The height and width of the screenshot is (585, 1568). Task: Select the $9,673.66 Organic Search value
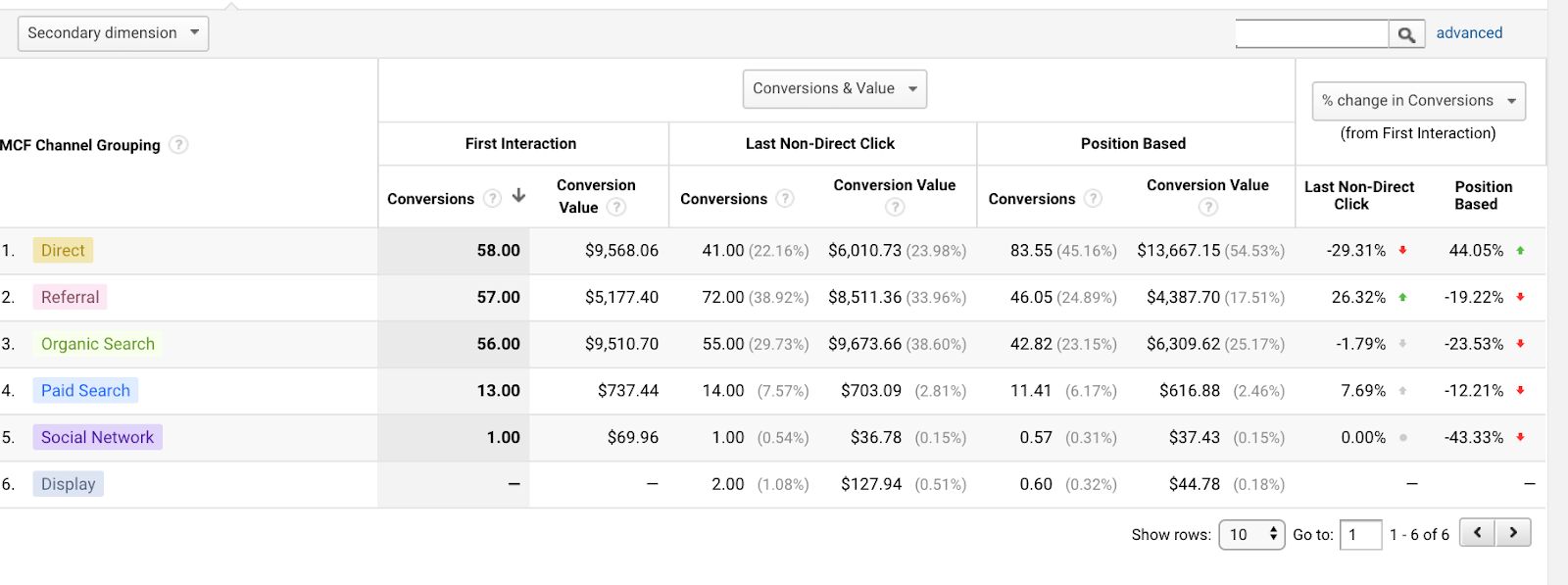[x=864, y=344]
